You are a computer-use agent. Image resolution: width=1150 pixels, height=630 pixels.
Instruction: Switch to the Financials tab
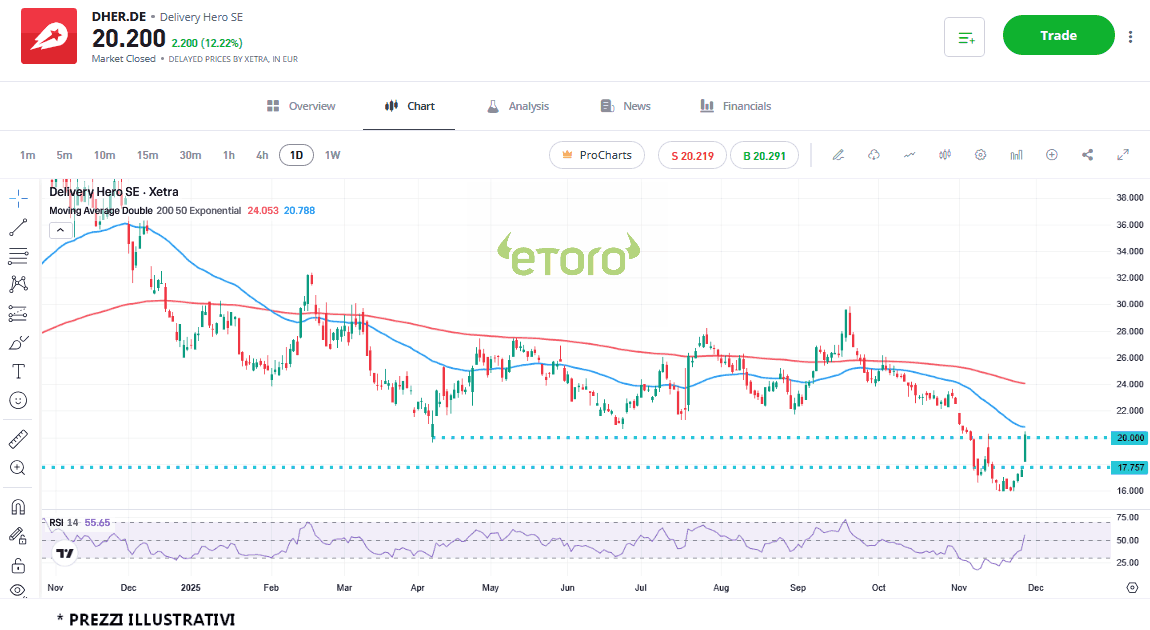point(735,106)
